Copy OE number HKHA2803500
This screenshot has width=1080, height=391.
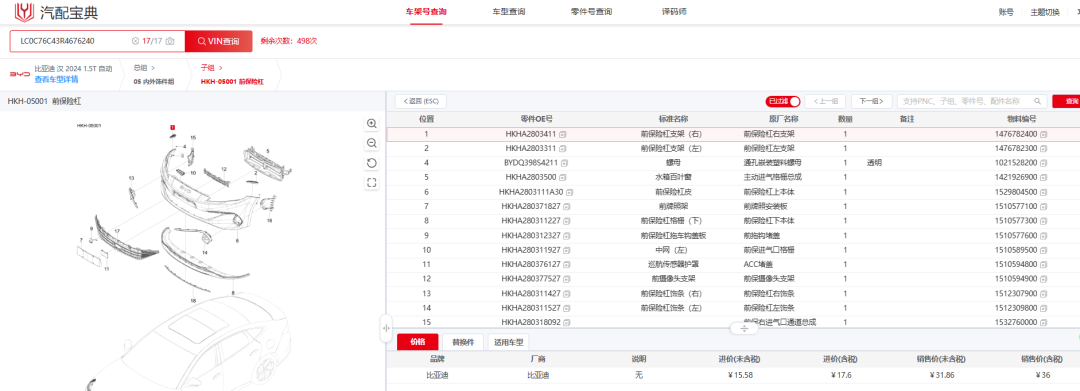tap(563, 178)
